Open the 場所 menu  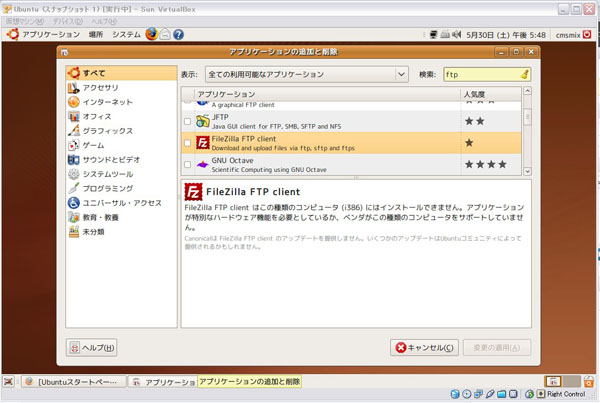coord(96,34)
